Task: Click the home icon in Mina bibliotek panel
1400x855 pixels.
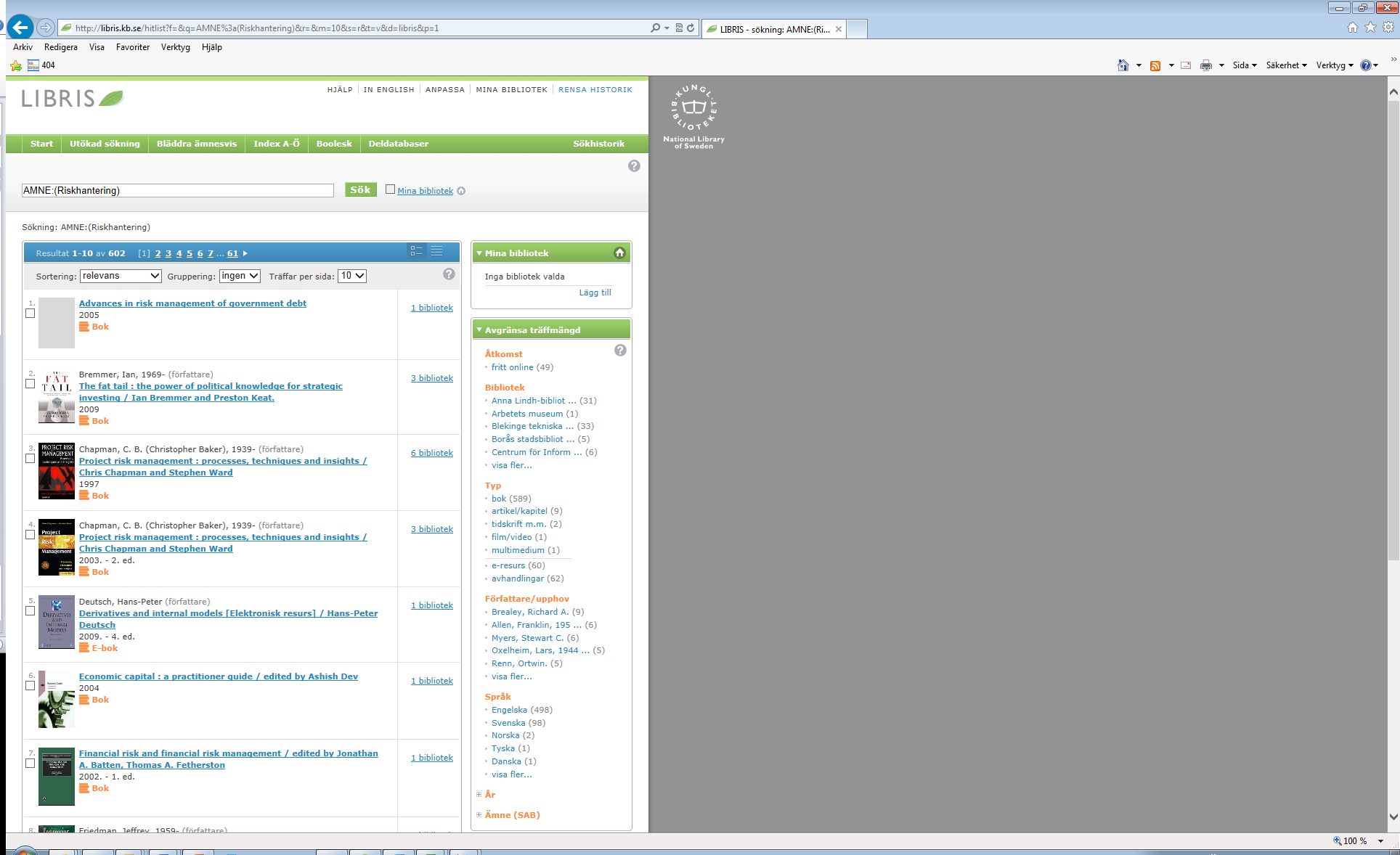Action: pyautogui.click(x=619, y=253)
